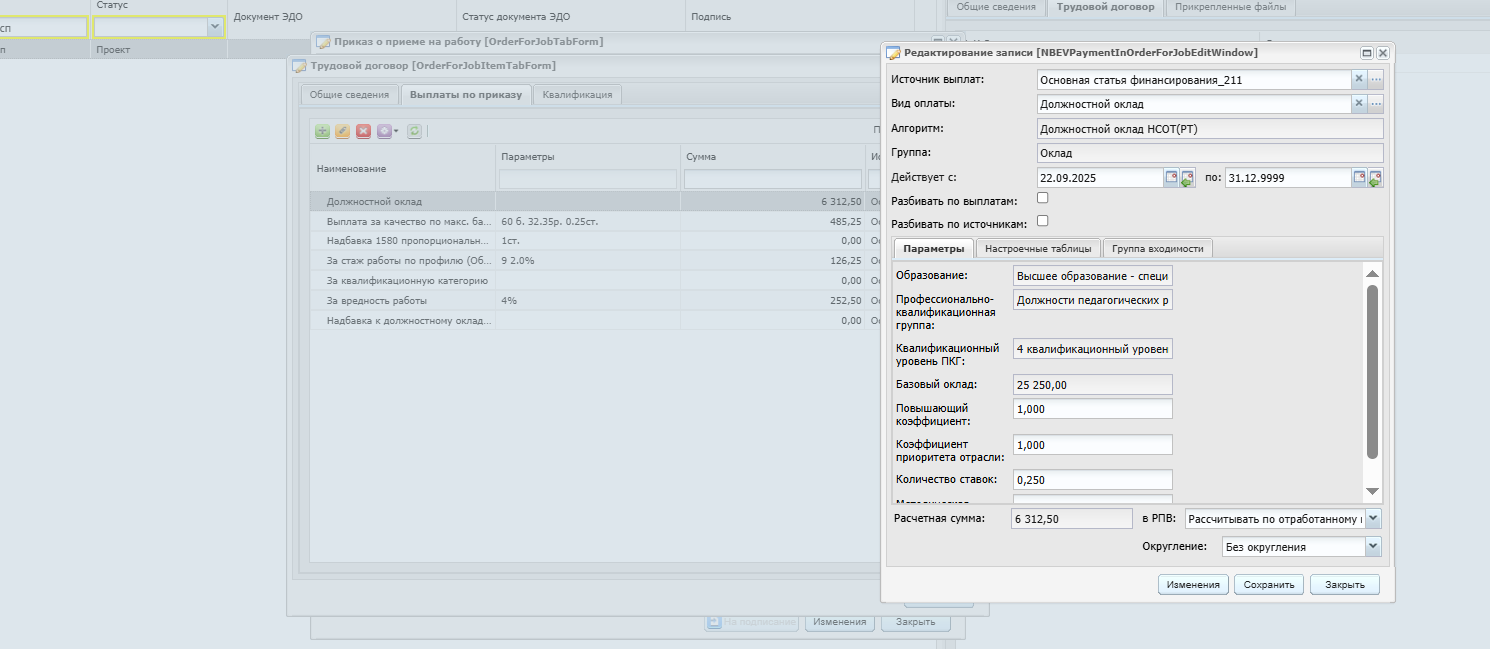This screenshot has height=649, width=1490.
Task: Maximize the Редактирование записи window
Action: pyautogui.click(x=1367, y=52)
